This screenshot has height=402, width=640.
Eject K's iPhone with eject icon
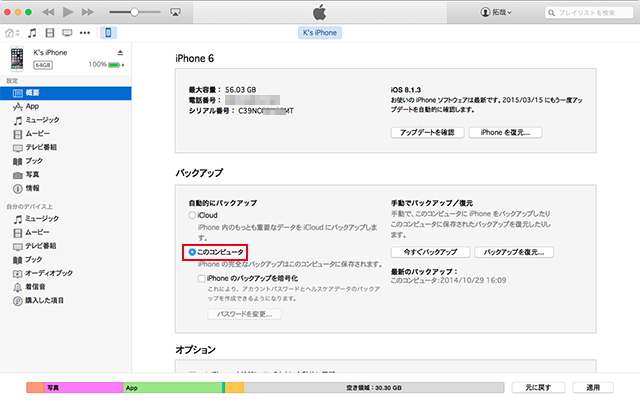click(120, 53)
